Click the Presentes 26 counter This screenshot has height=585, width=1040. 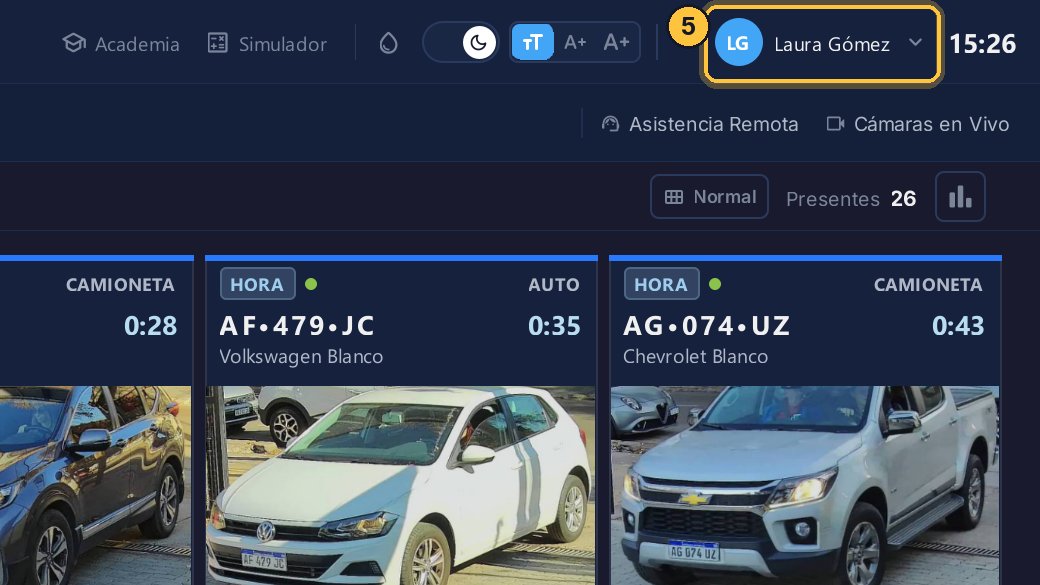851,198
